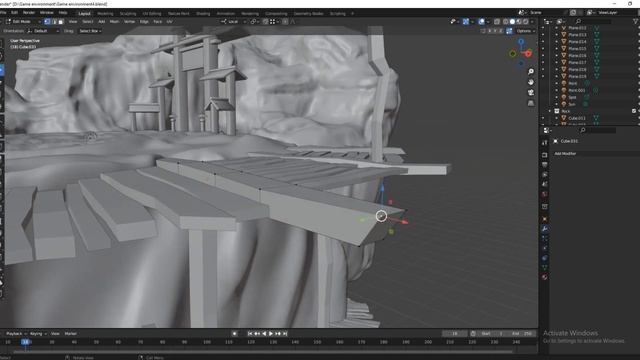640x360 pixels.
Task: Open the Window menu
Action: click(47, 13)
